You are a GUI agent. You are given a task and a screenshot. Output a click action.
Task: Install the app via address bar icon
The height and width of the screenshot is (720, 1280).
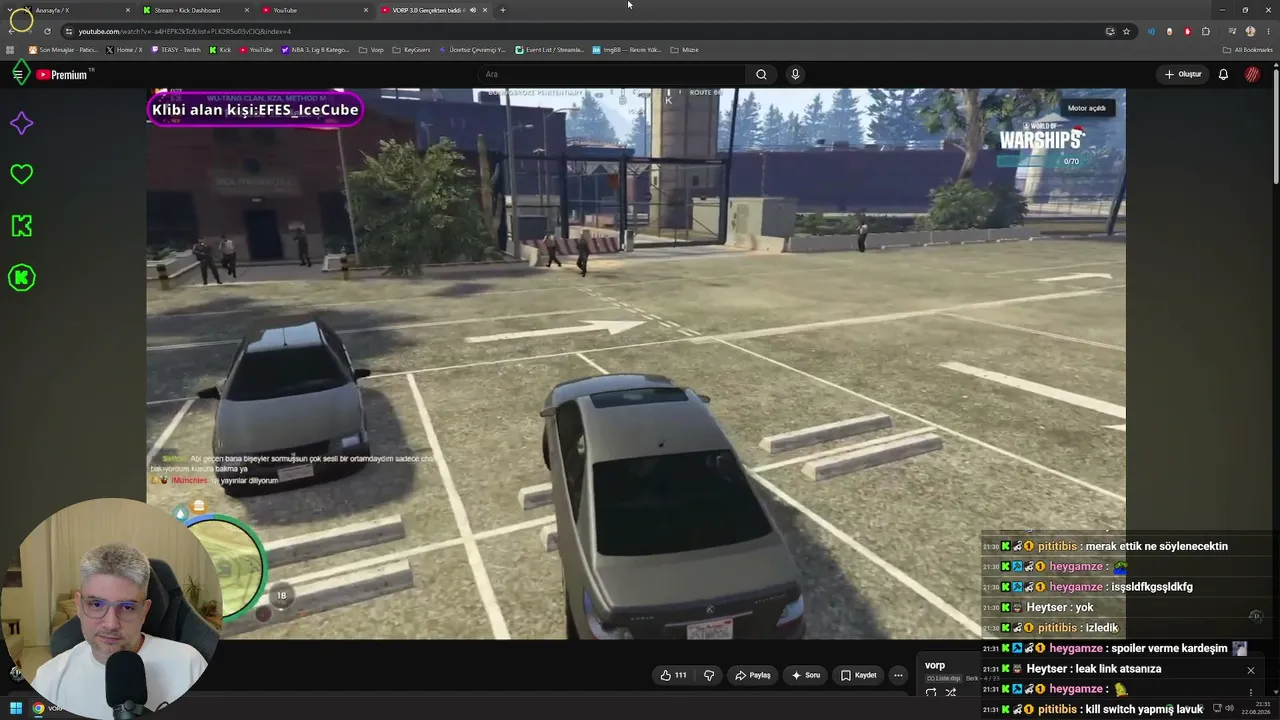[x=1110, y=31]
